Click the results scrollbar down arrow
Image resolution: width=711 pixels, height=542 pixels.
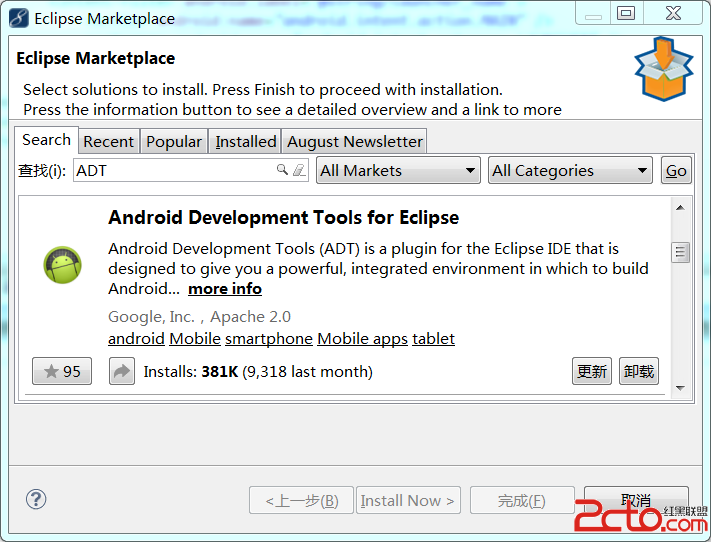pyautogui.click(x=680, y=388)
